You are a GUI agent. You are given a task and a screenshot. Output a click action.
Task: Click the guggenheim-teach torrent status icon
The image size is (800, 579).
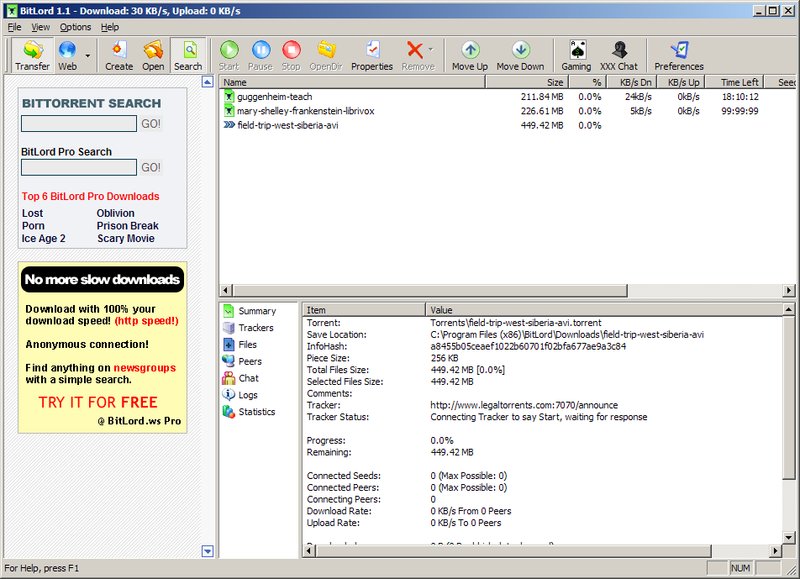(229, 96)
